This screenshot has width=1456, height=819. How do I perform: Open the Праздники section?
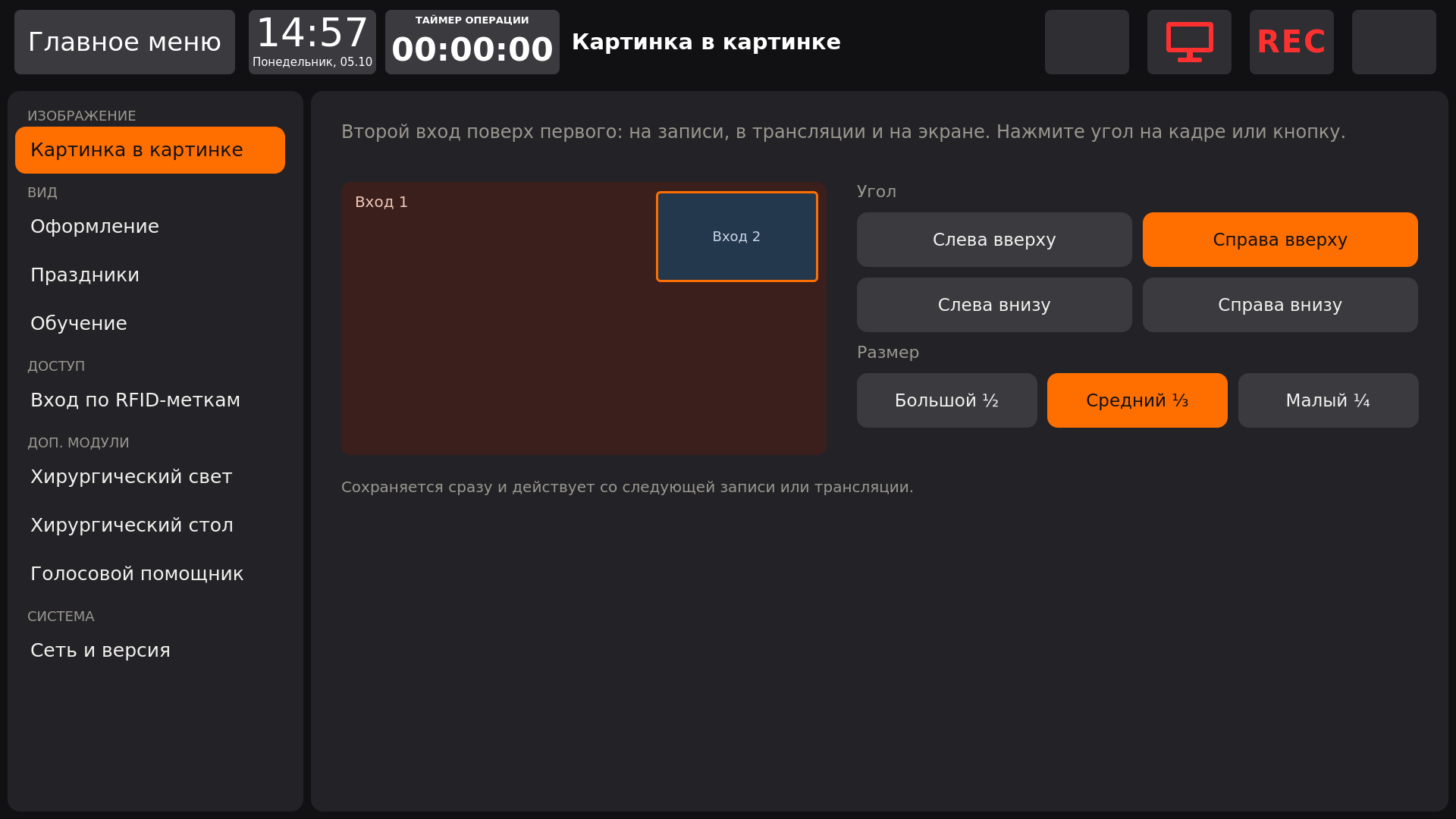(150, 275)
